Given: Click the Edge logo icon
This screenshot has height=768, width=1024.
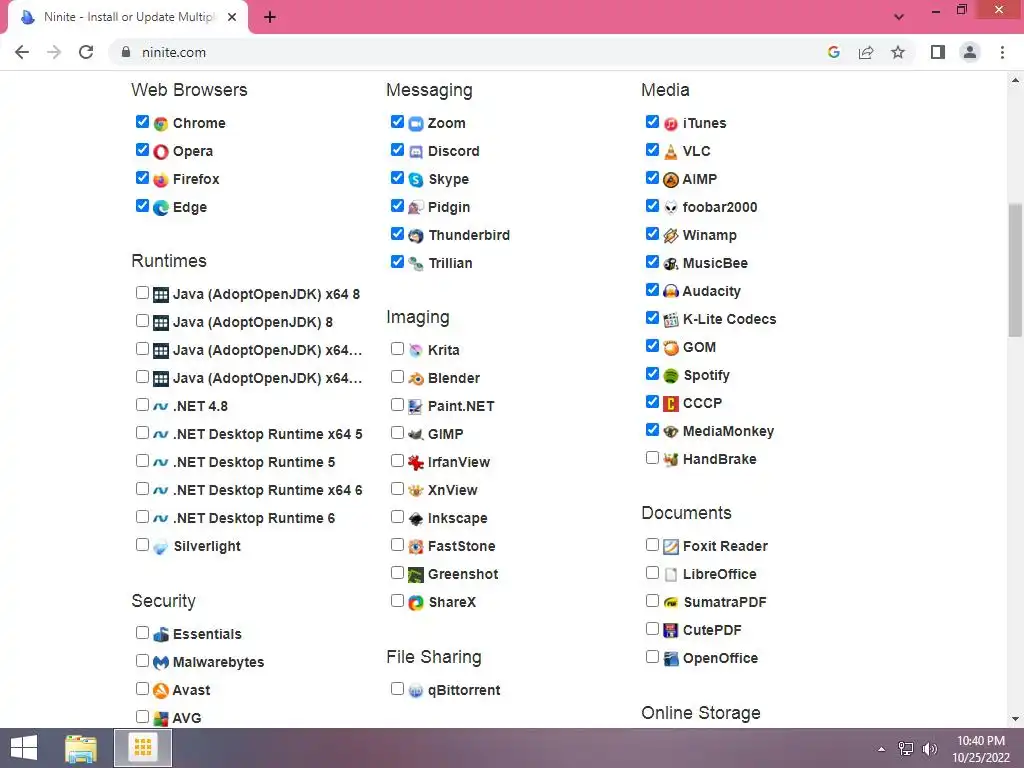Looking at the screenshot, I should (161, 208).
